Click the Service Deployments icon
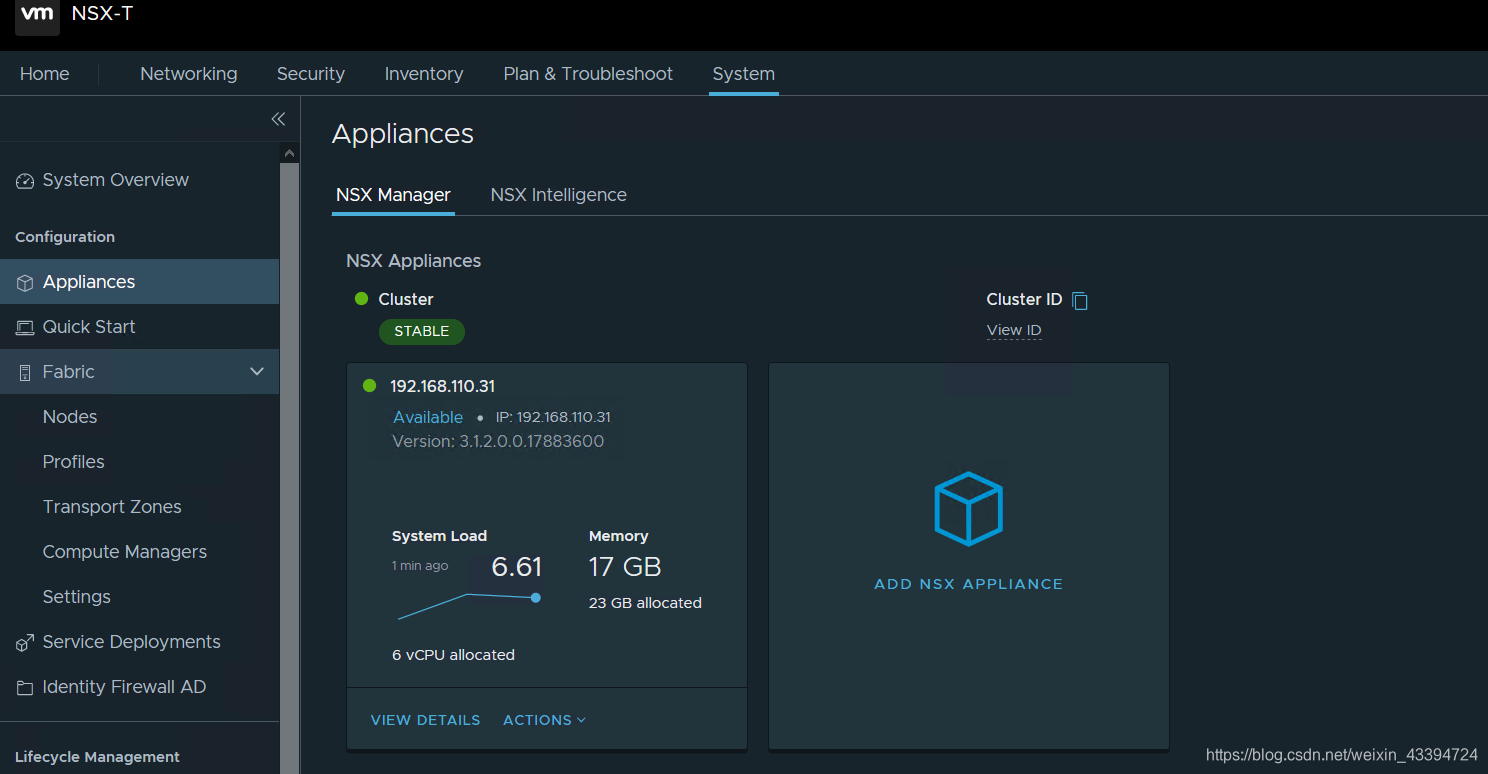This screenshot has height=774, width=1488. [x=25, y=643]
